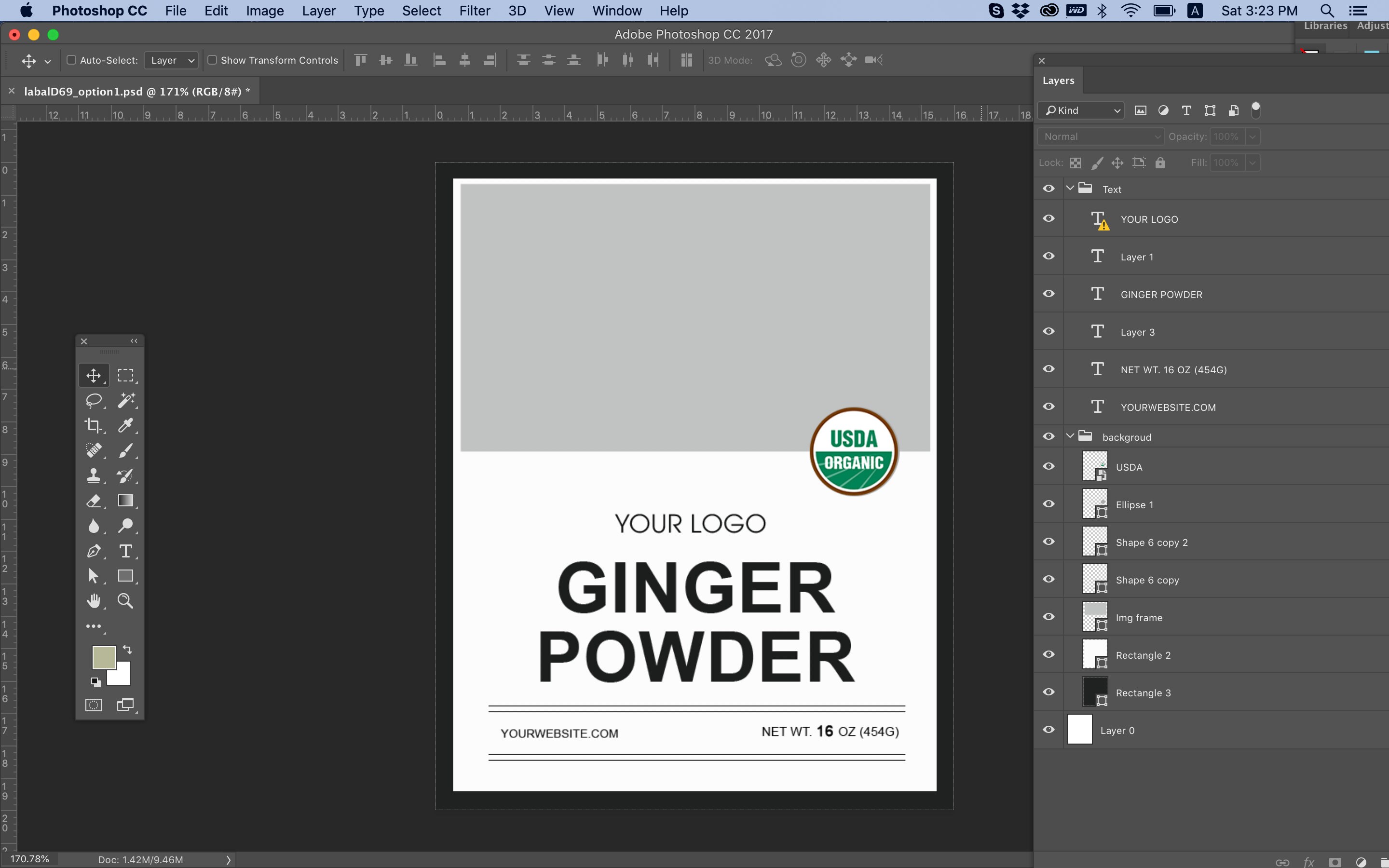Screen dimensions: 1389x868
Task: Enable Show Transform Controls checkbox
Action: tap(212, 60)
